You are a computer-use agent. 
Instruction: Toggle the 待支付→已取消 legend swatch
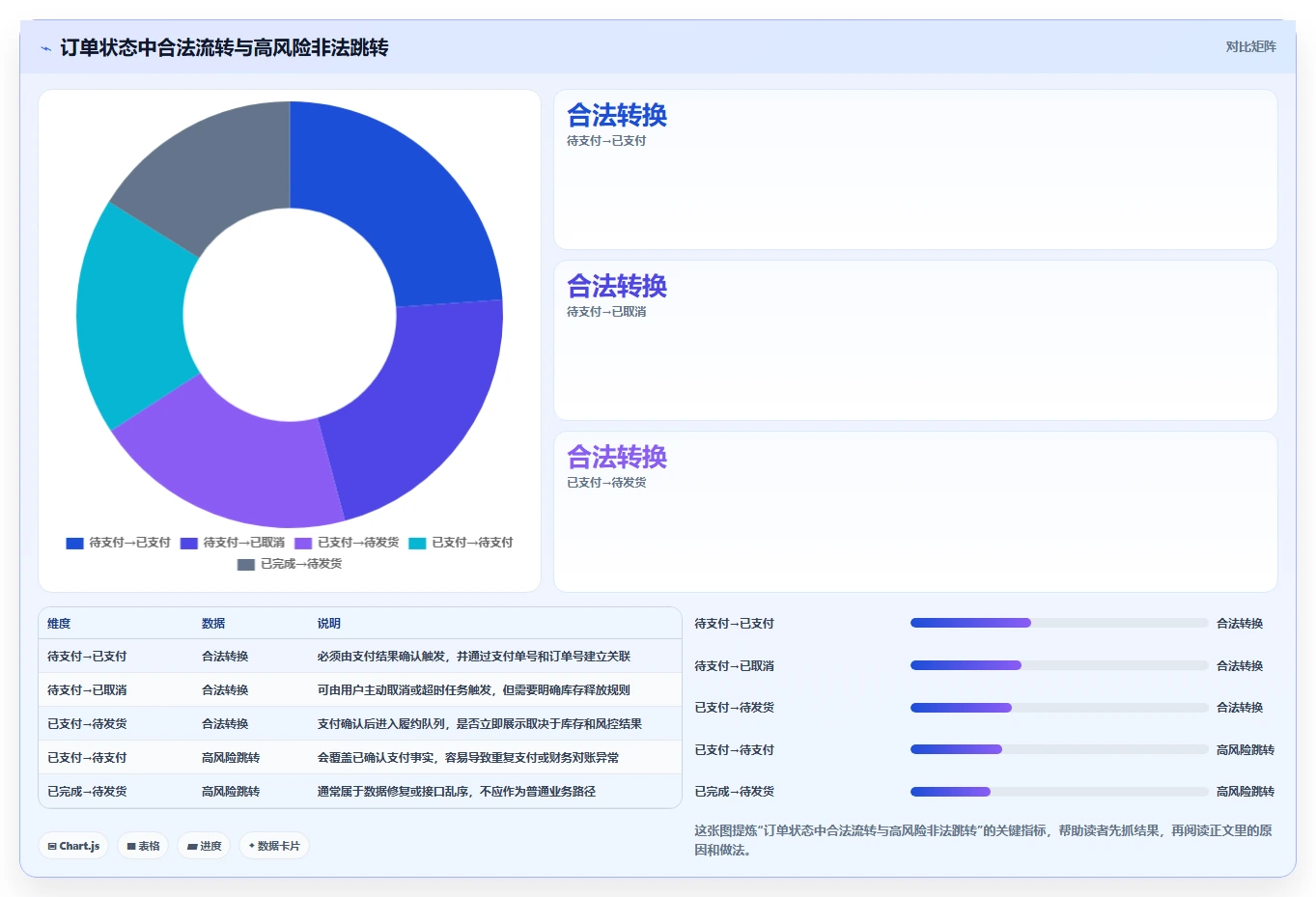[x=188, y=543]
